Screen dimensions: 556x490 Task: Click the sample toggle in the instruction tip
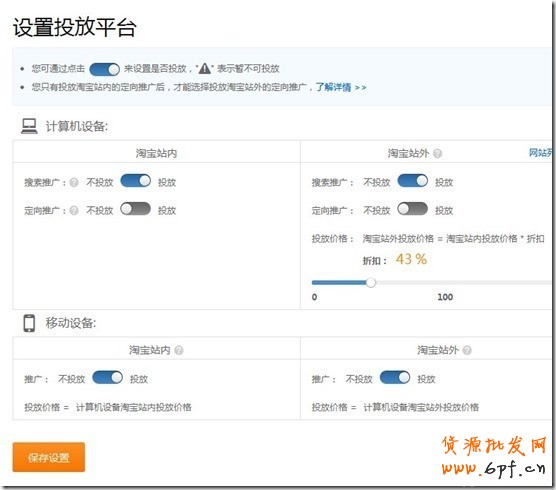[x=105, y=69]
